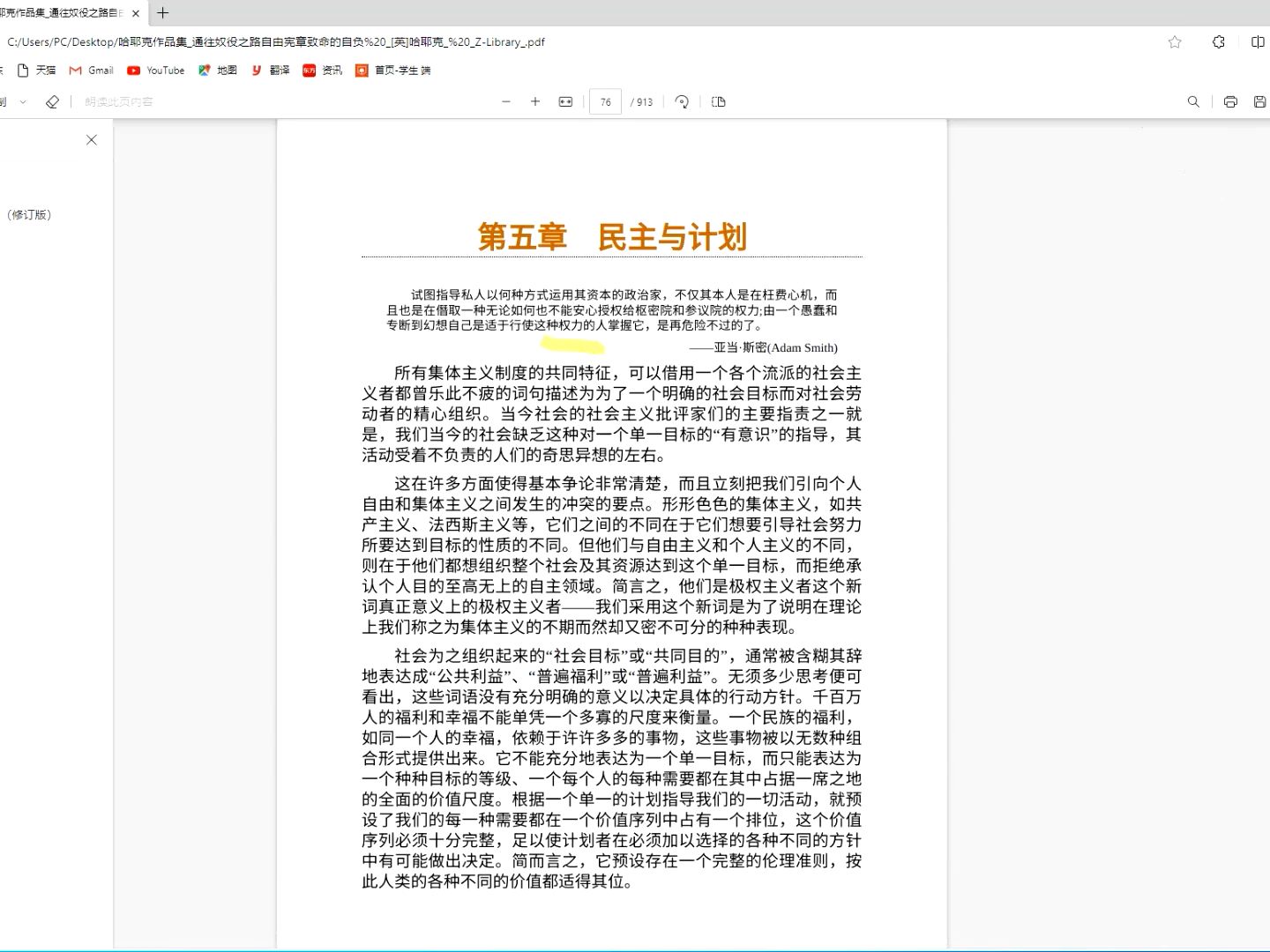
Task: Close the left sidebar panel
Action: [x=92, y=140]
